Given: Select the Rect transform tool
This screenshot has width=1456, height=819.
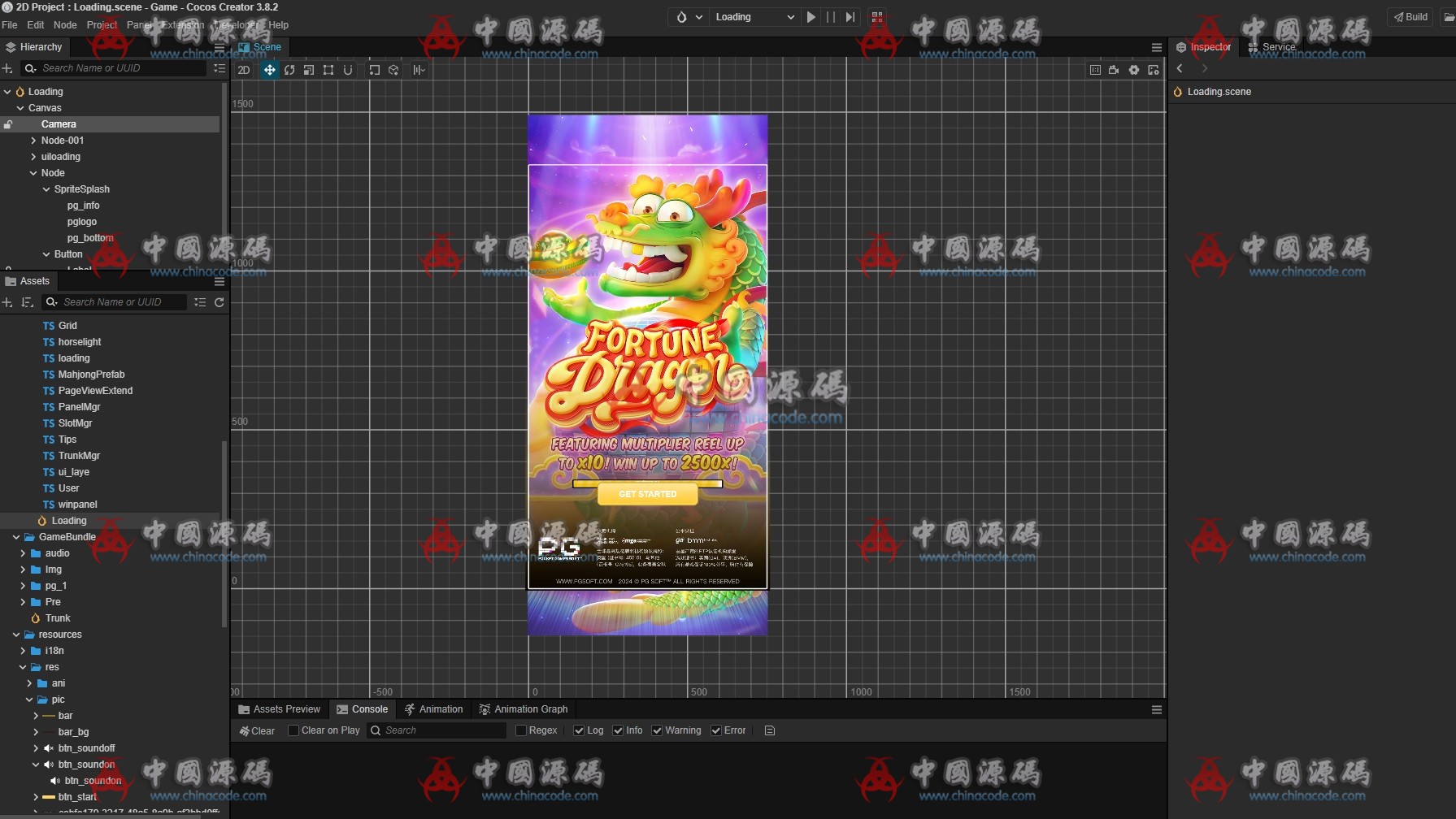Looking at the screenshot, I should tap(328, 70).
